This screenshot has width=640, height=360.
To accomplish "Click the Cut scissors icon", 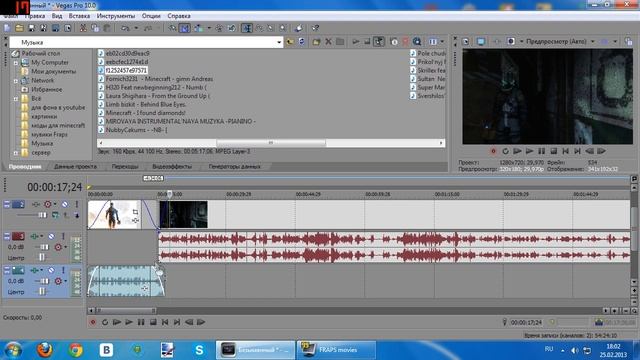I will tap(83, 28).
